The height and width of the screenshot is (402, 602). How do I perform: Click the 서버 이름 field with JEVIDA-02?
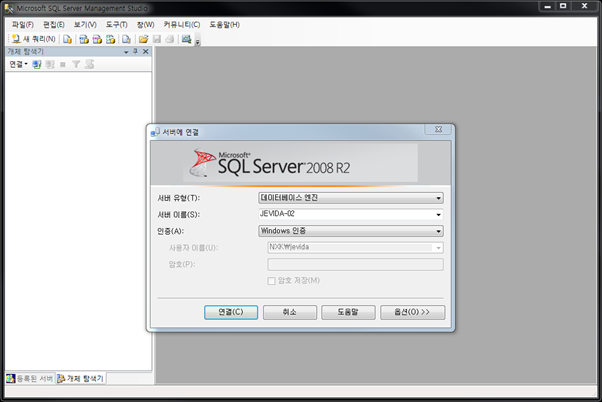click(x=346, y=214)
